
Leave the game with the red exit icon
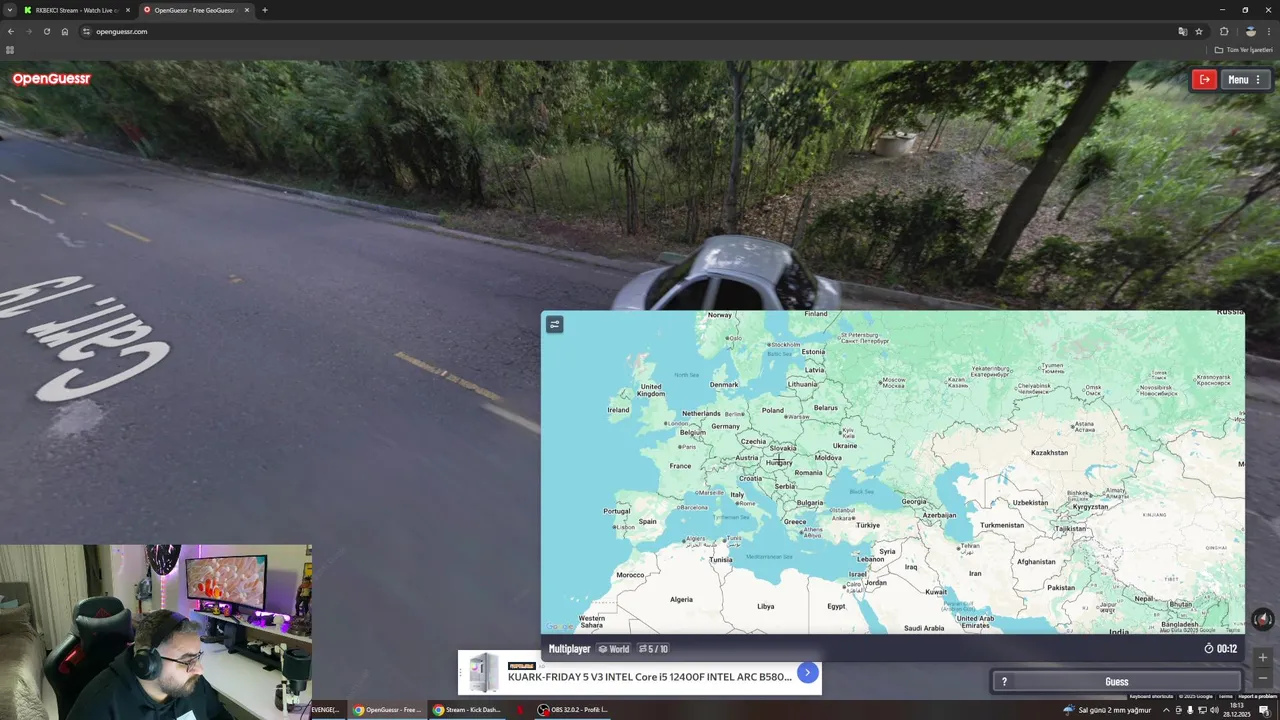(1204, 80)
